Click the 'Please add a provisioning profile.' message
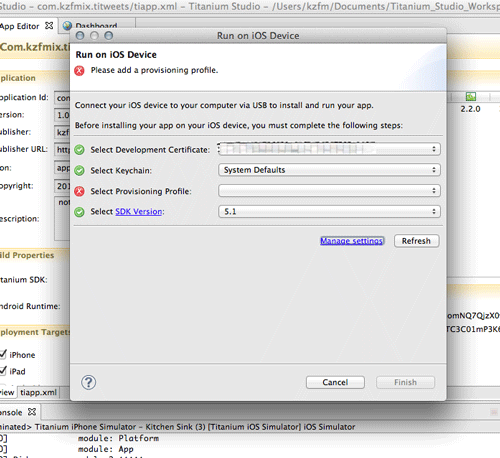 click(x=154, y=70)
